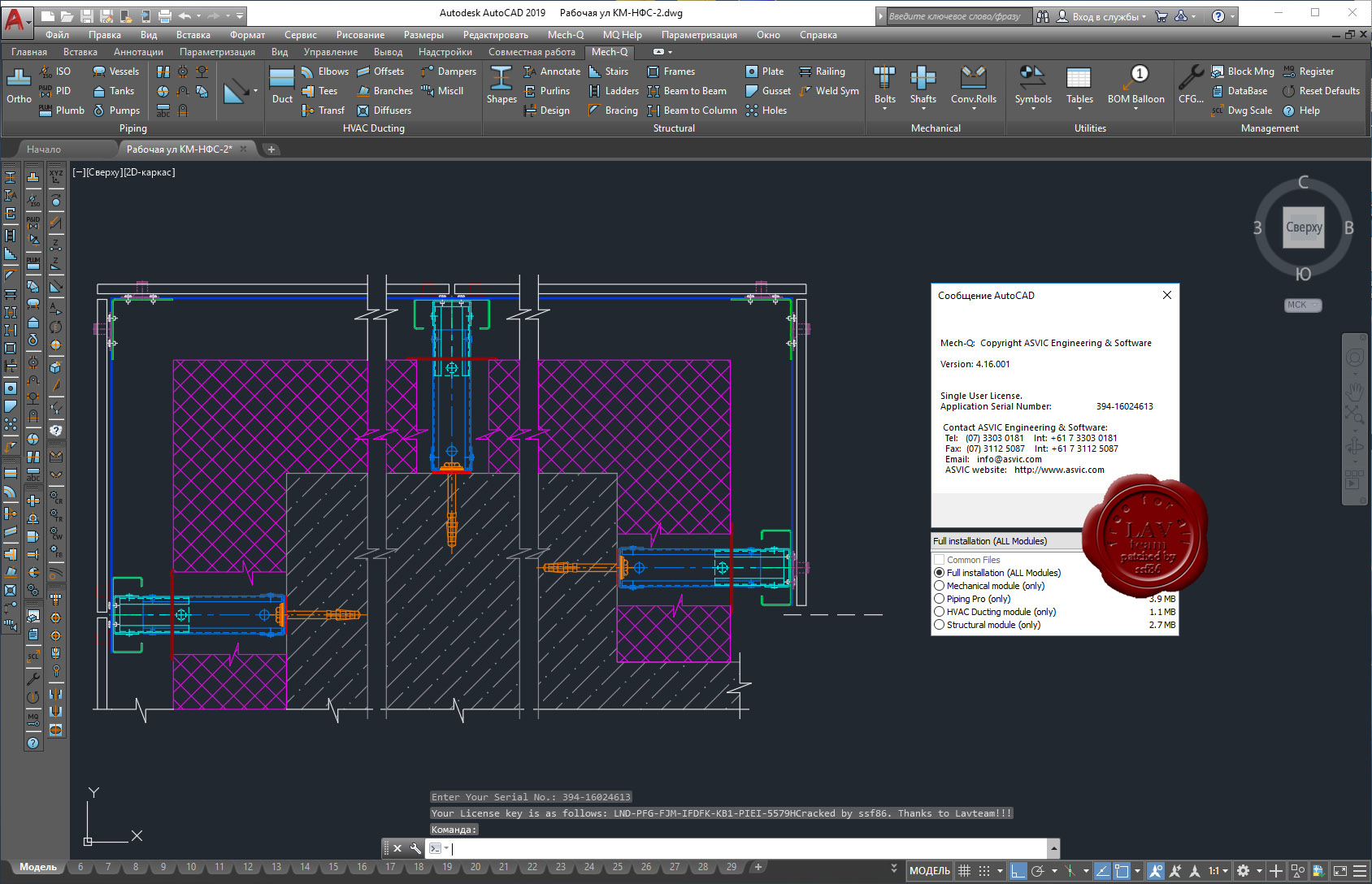This screenshot has width=1372, height=884.
Task: Open the Shafts tool
Action: [923, 86]
